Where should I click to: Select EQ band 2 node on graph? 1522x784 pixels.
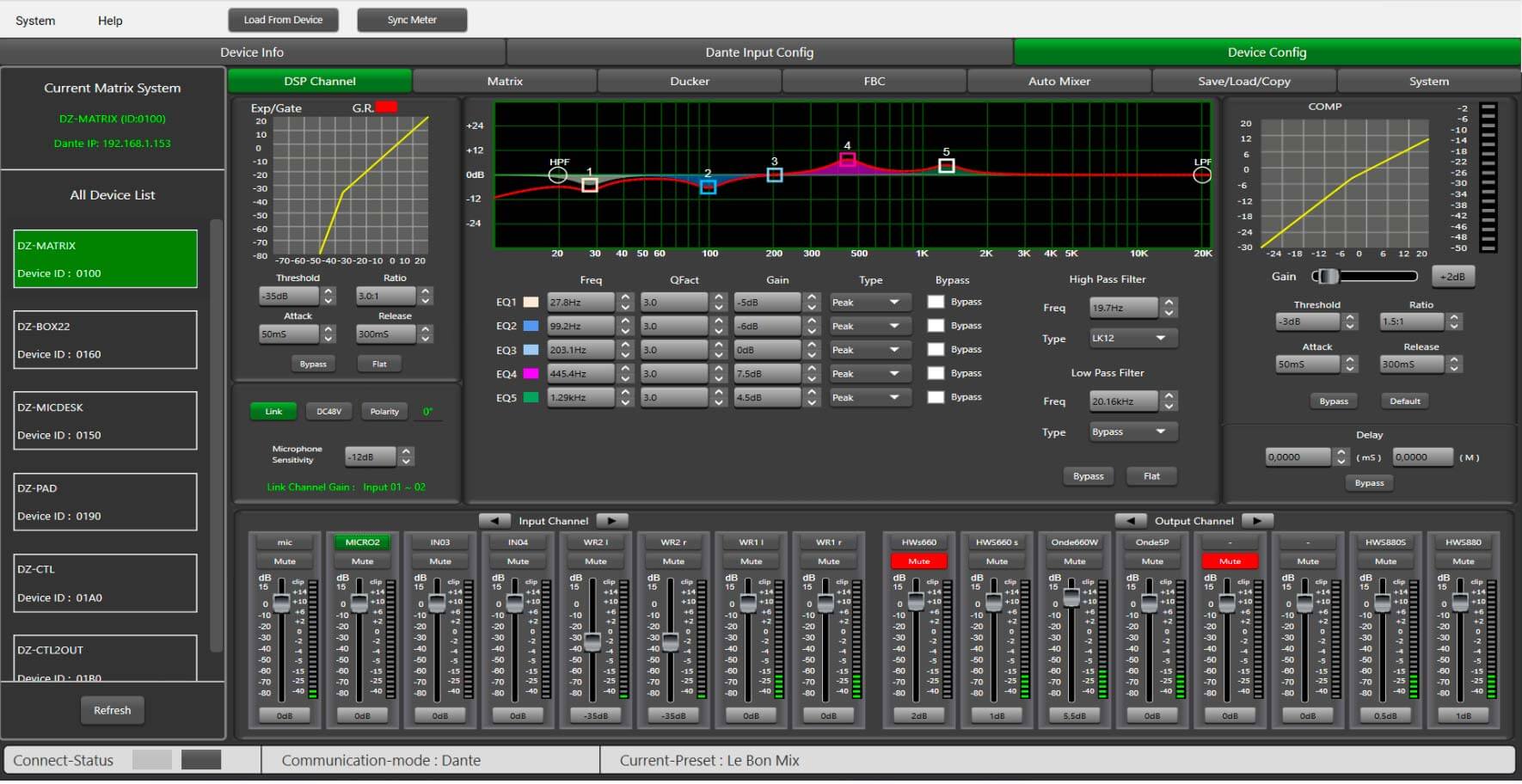coord(708,187)
